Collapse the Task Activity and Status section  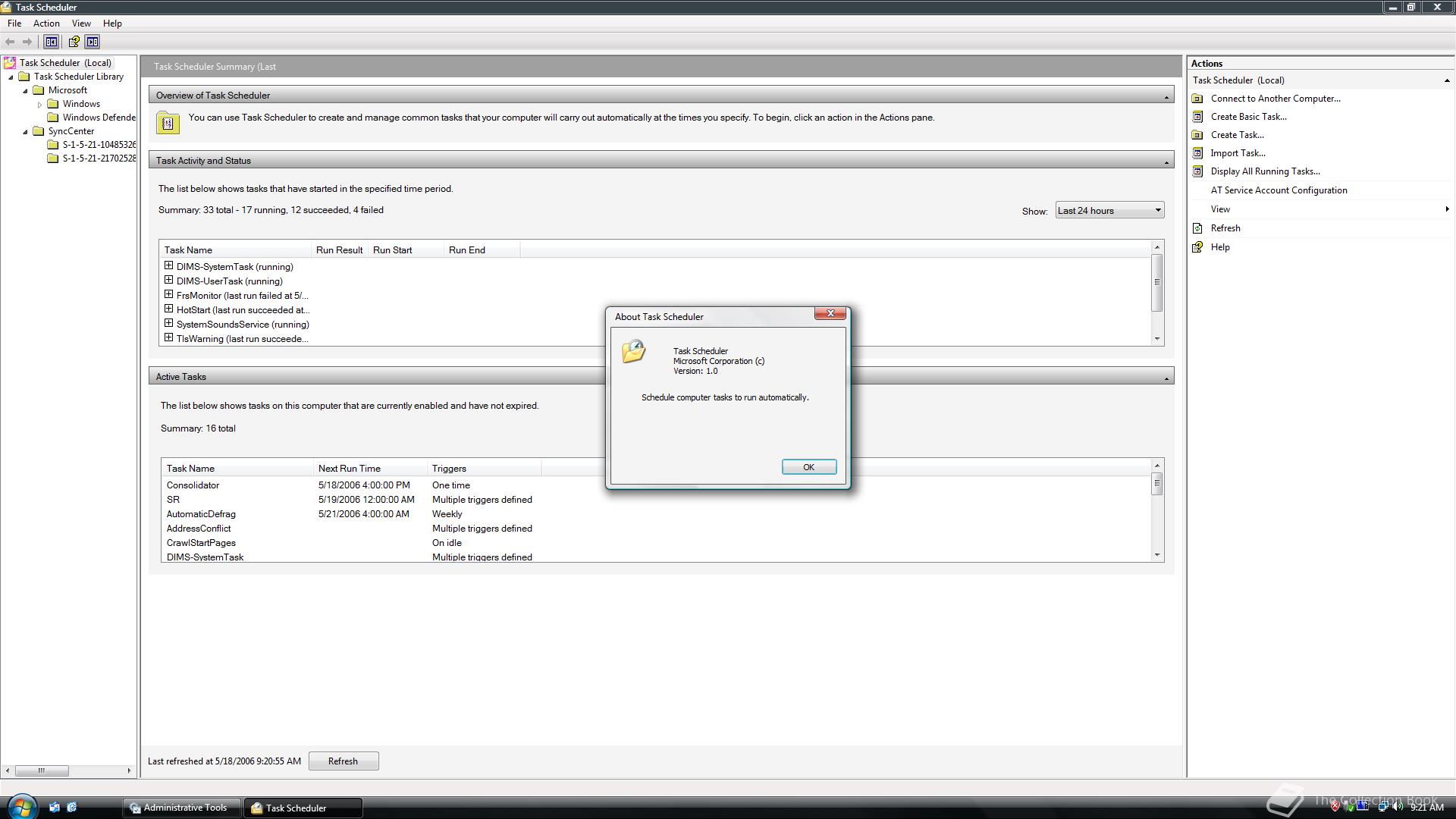click(1166, 162)
